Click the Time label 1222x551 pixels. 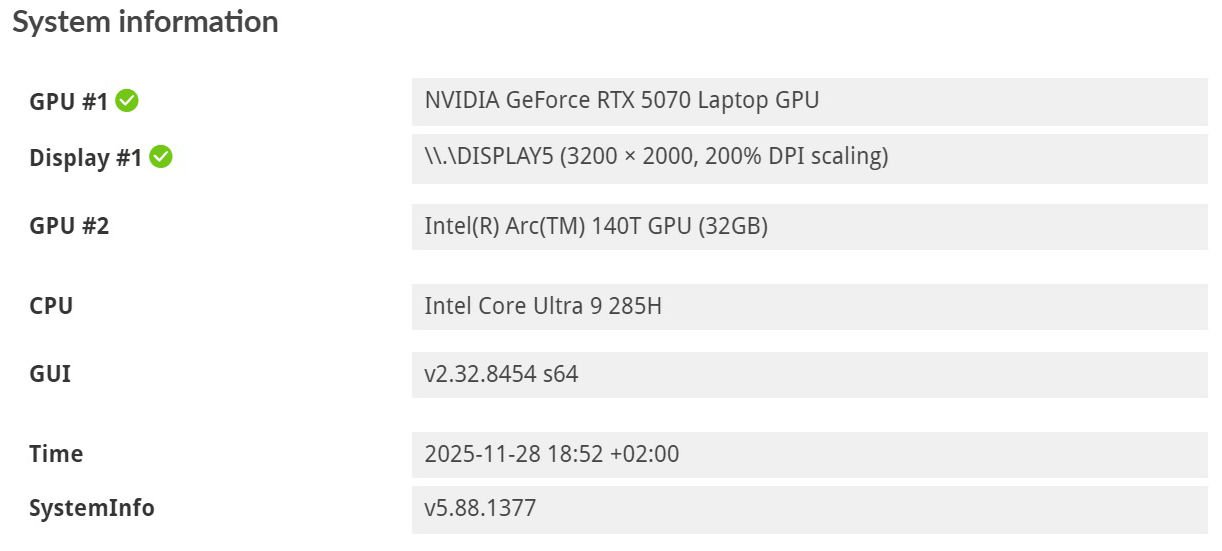pos(56,454)
